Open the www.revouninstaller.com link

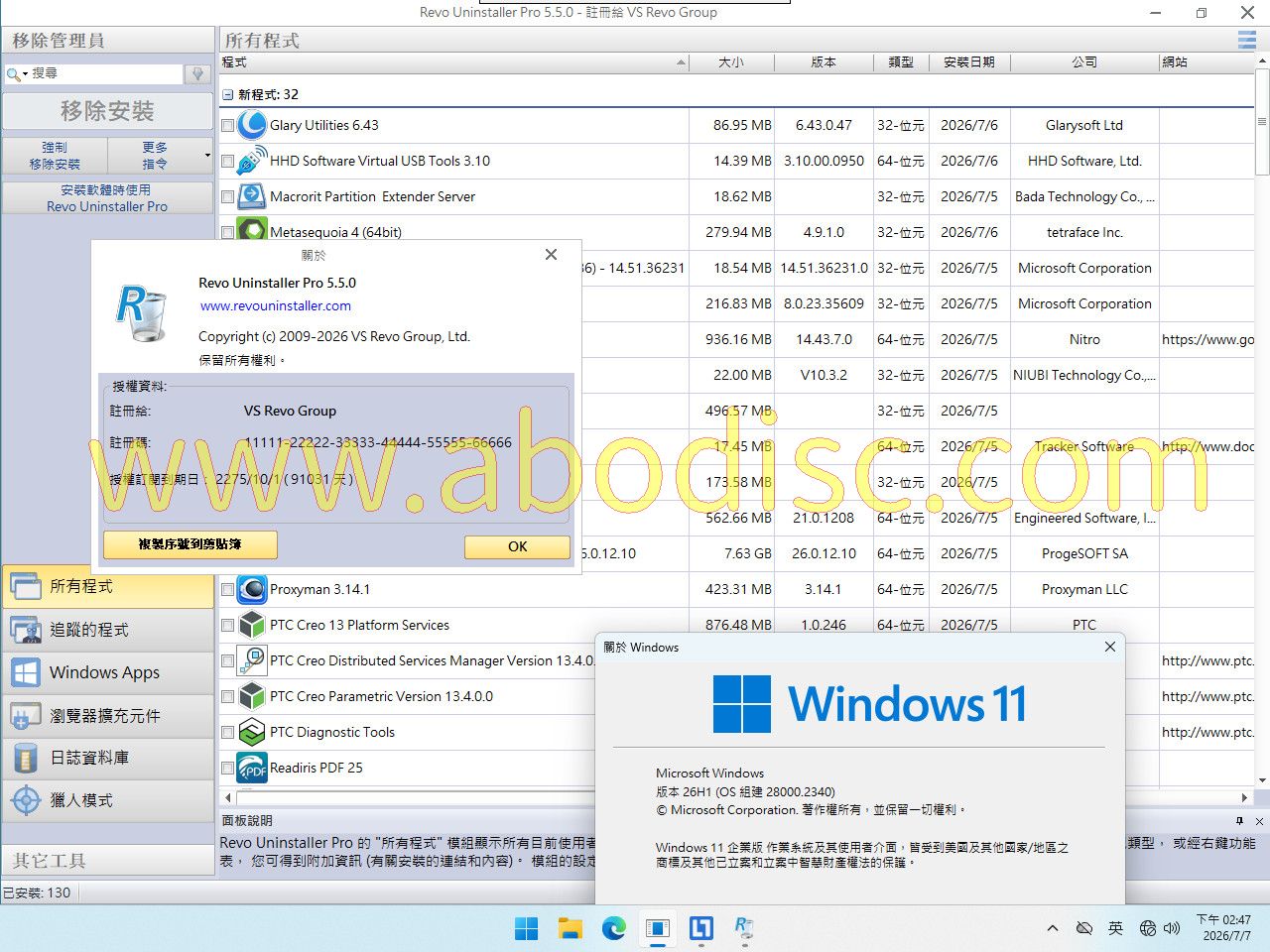[x=276, y=306]
